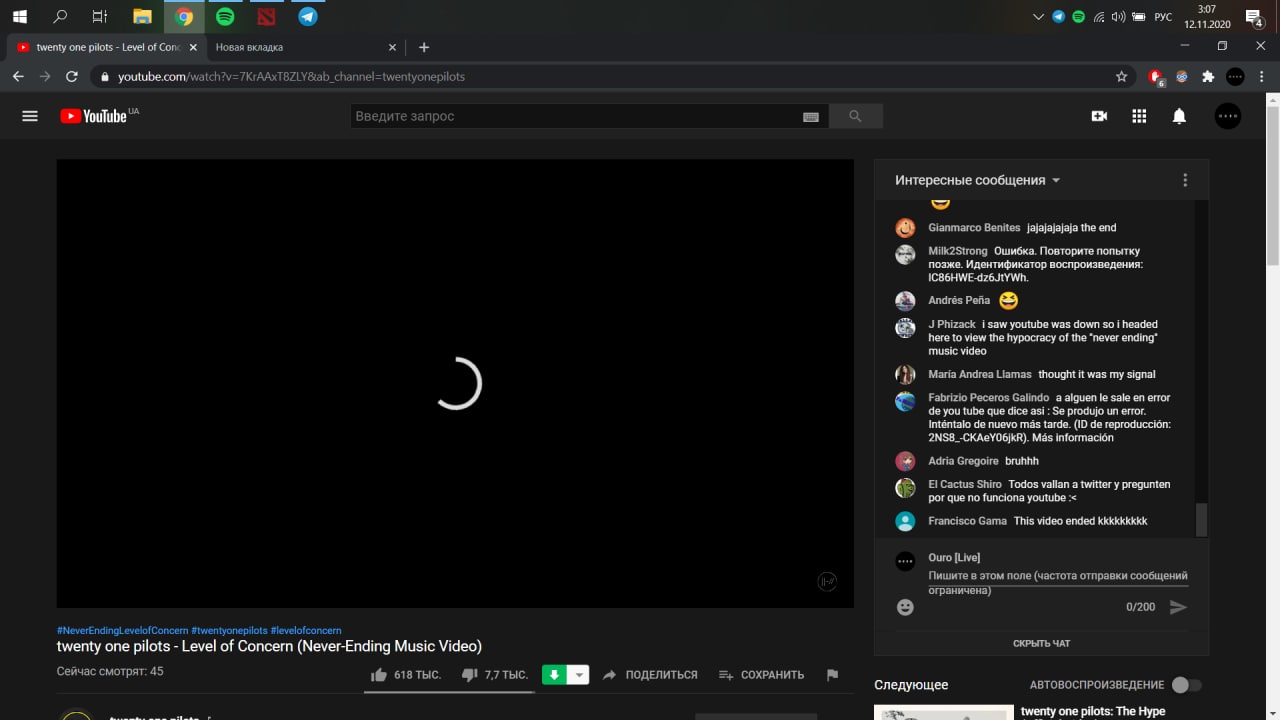Open the emoji picker in chat
This screenshot has width=1280, height=720.
tap(905, 607)
